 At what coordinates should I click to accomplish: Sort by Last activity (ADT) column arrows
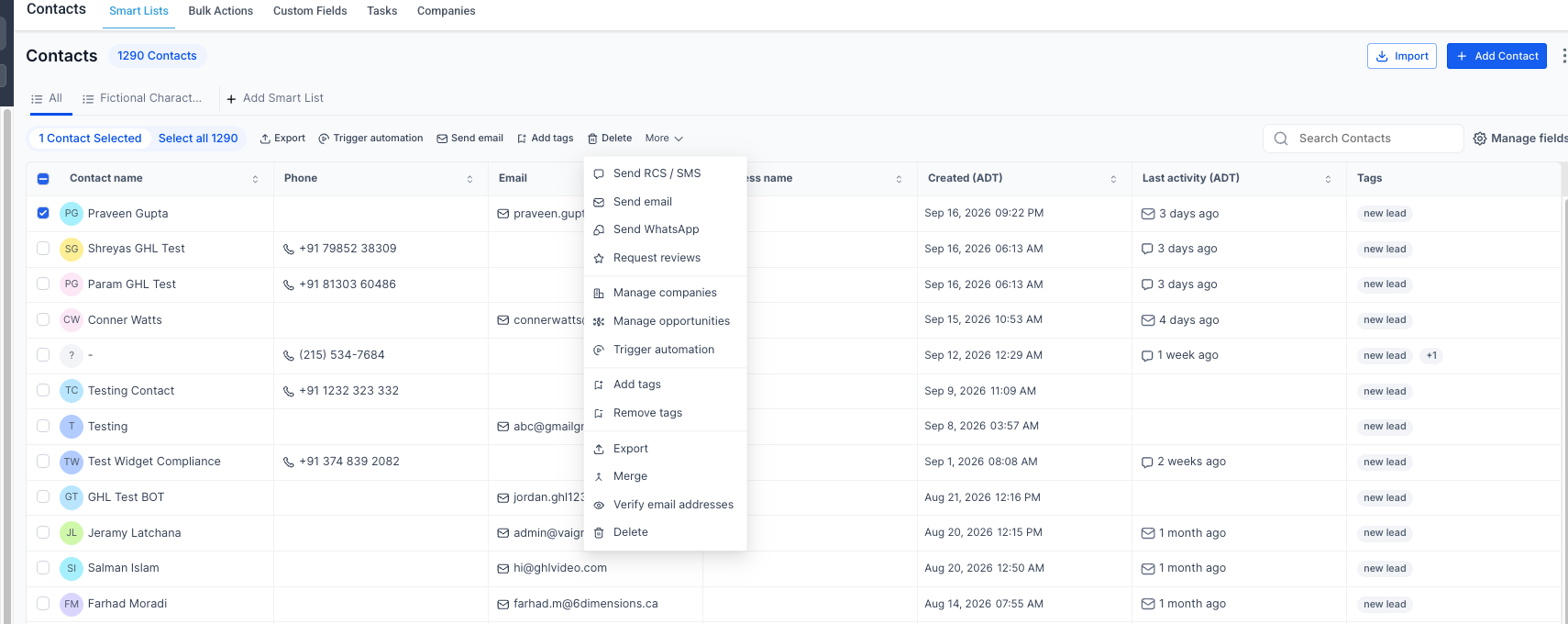[1328, 179]
